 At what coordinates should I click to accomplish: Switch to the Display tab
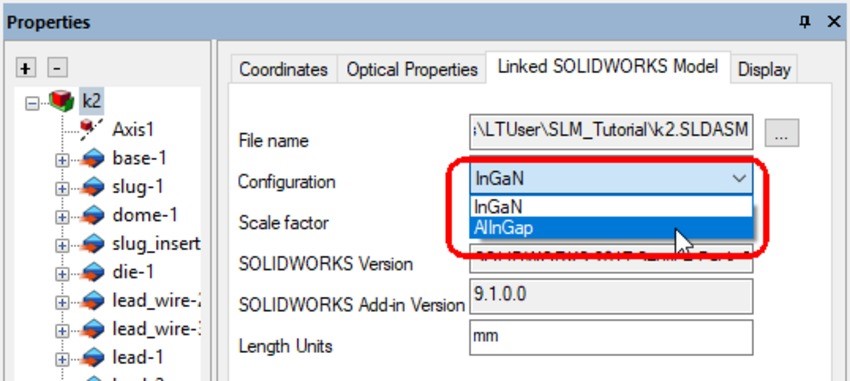pos(764,69)
